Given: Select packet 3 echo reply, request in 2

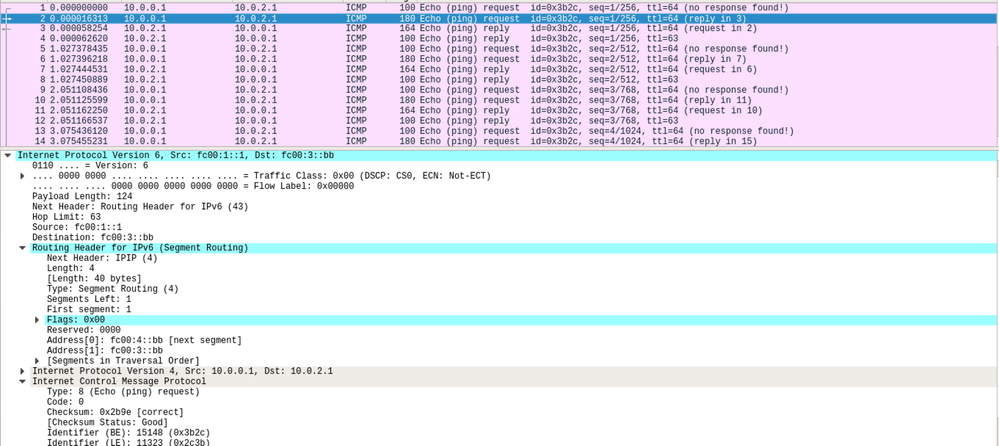Looking at the screenshot, I should coord(500,29).
